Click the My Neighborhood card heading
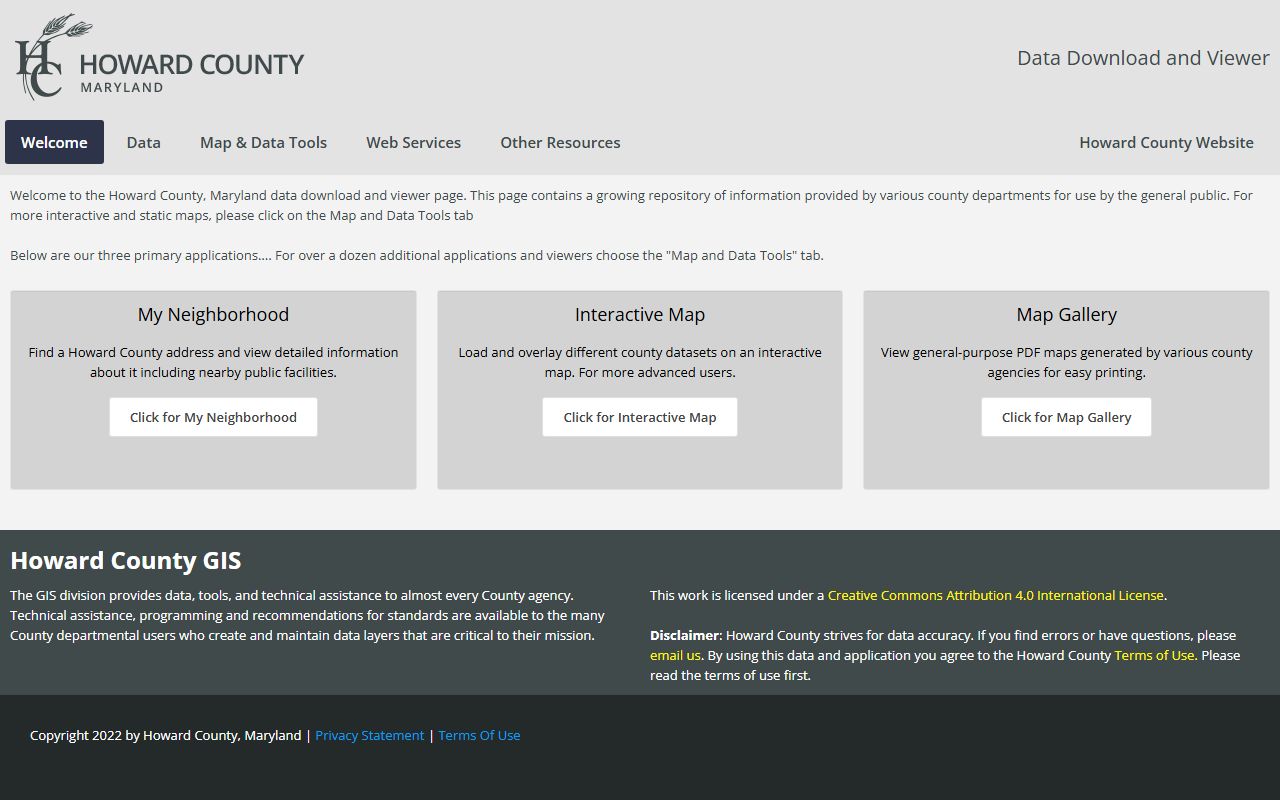 click(x=213, y=314)
